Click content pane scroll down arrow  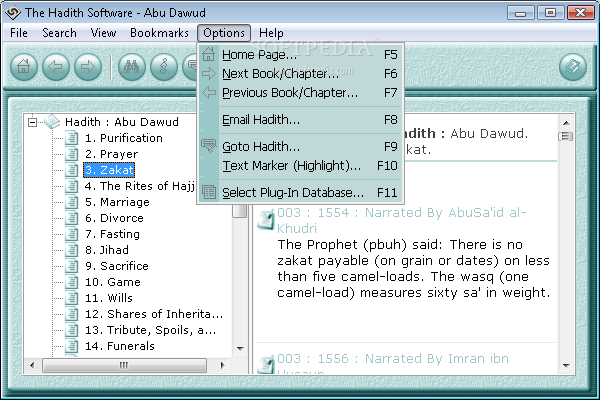coord(566,366)
